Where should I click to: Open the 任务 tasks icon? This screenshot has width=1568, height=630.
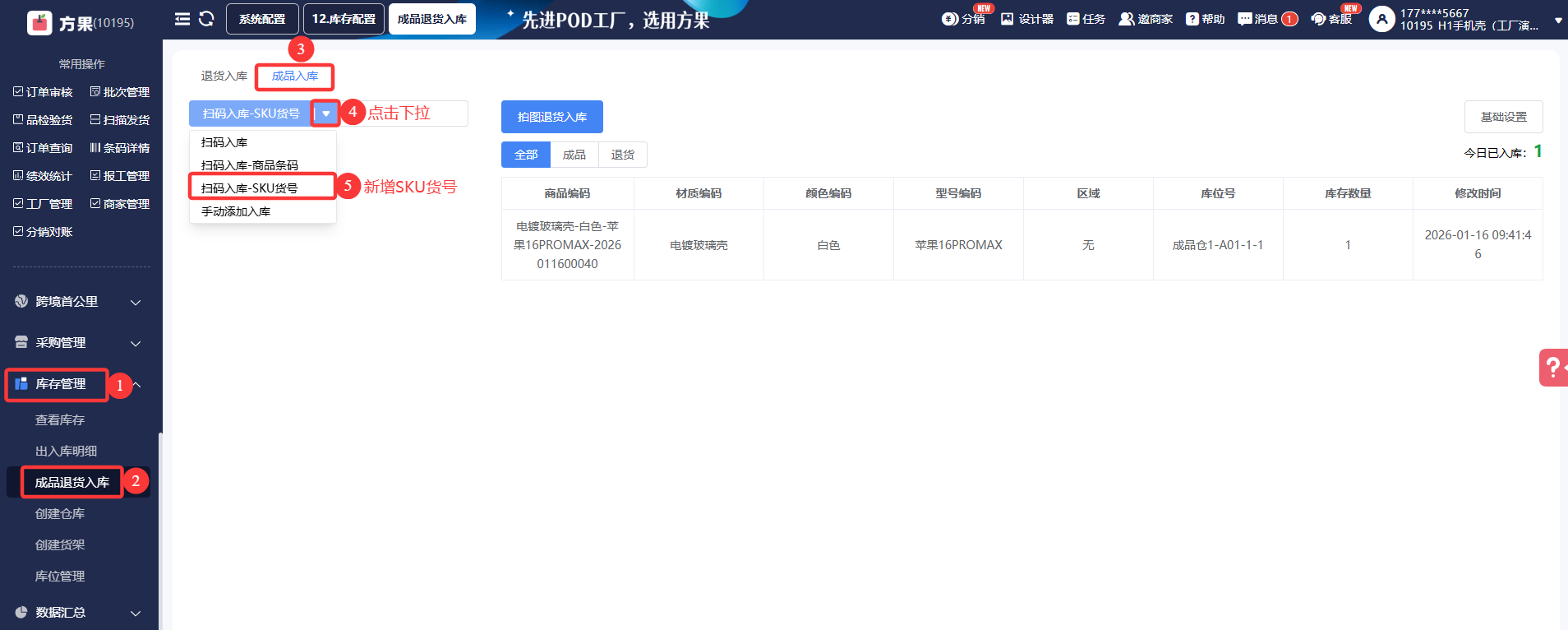click(1086, 19)
